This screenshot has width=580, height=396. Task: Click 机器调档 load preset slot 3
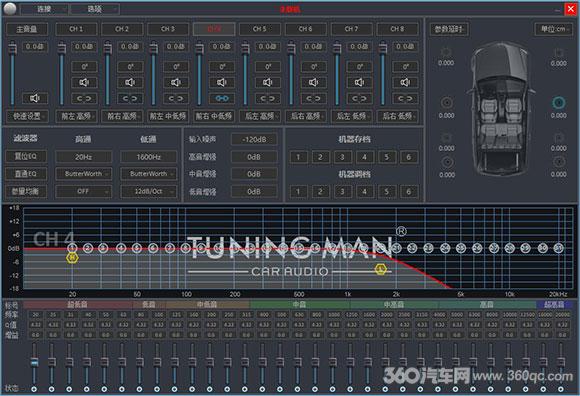[342, 192]
